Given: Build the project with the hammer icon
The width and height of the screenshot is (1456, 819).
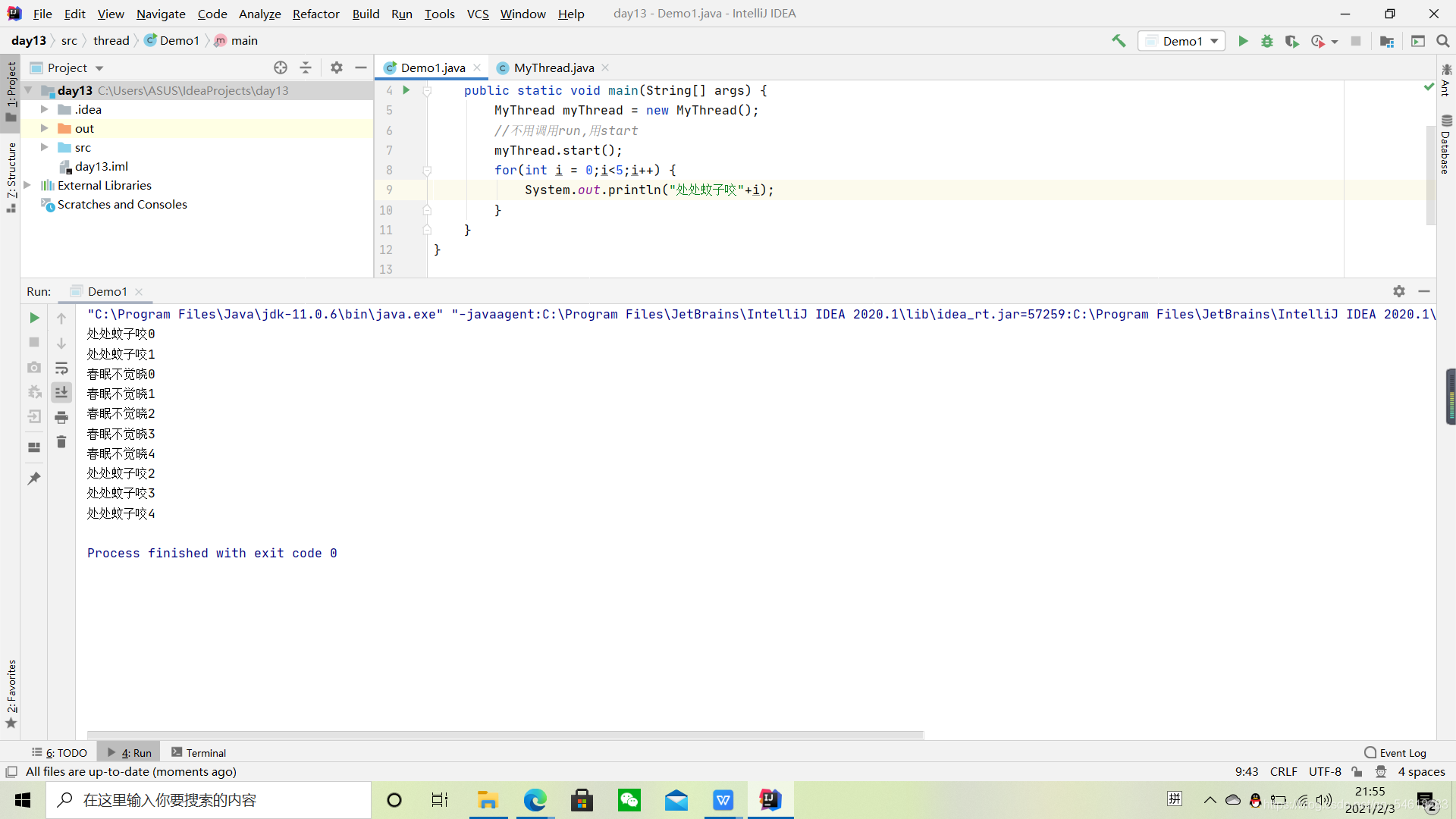Looking at the screenshot, I should click(1119, 41).
